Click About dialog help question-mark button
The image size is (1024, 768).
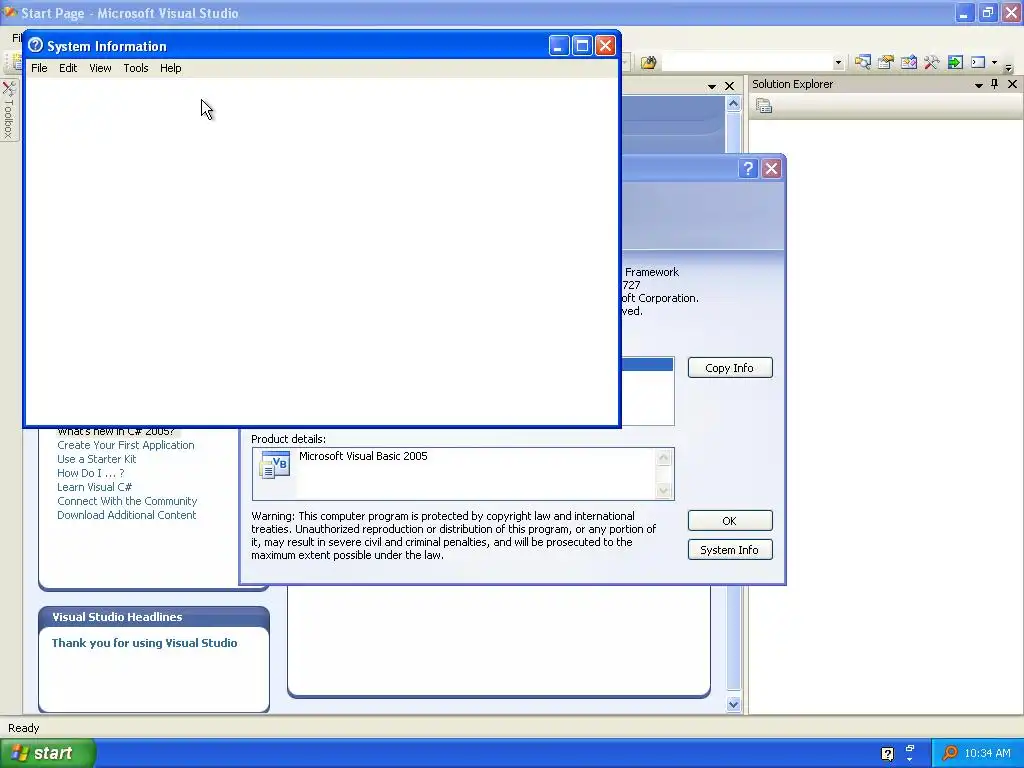[748, 168]
